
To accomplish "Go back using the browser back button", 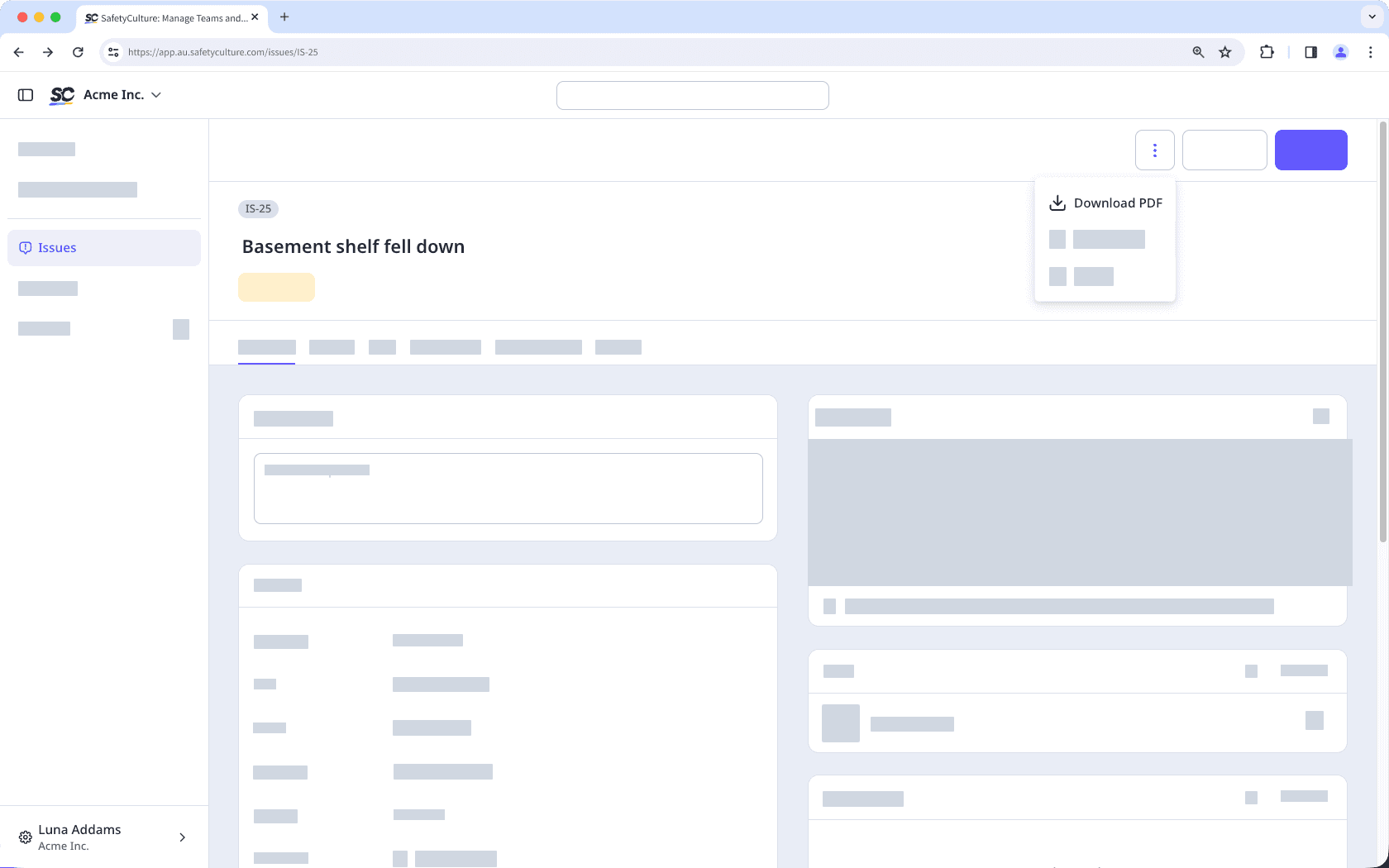I will pyautogui.click(x=18, y=51).
